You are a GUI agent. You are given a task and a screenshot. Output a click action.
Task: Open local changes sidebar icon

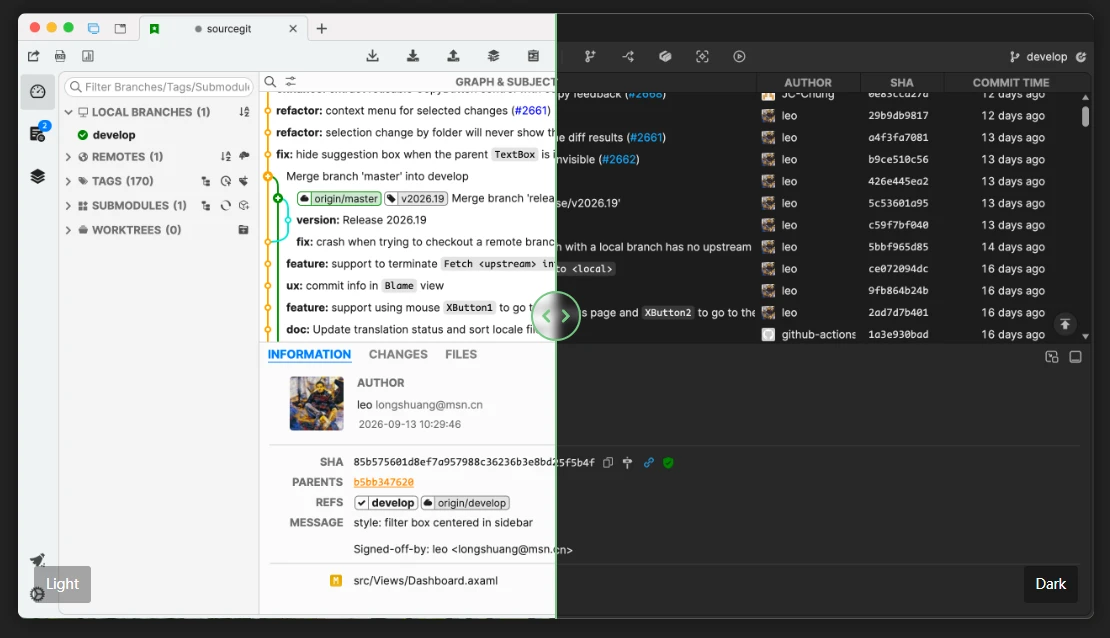(x=38, y=133)
